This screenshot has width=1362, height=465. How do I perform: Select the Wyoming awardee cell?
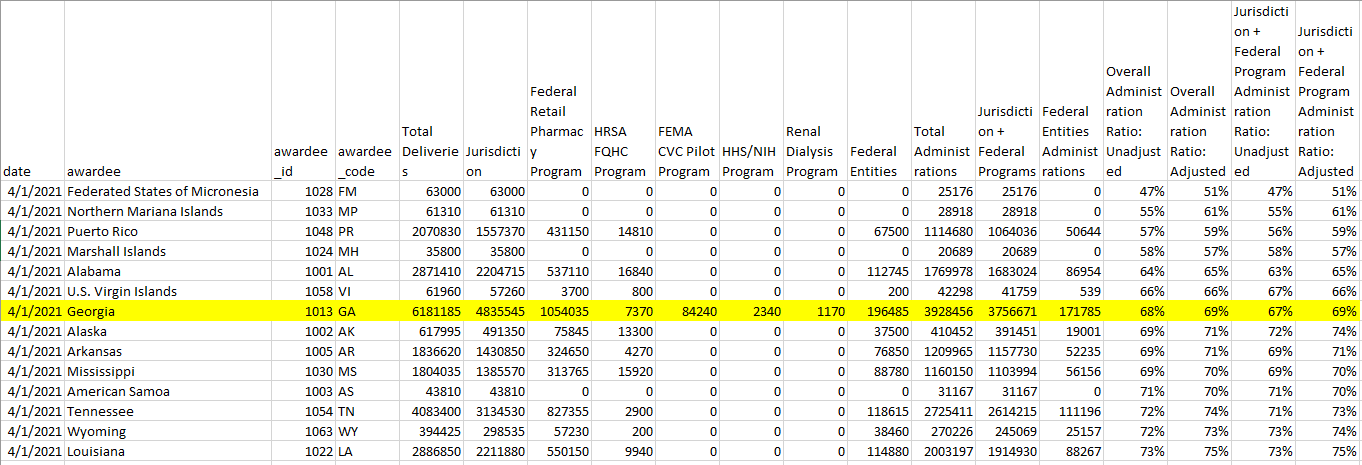(x=167, y=431)
